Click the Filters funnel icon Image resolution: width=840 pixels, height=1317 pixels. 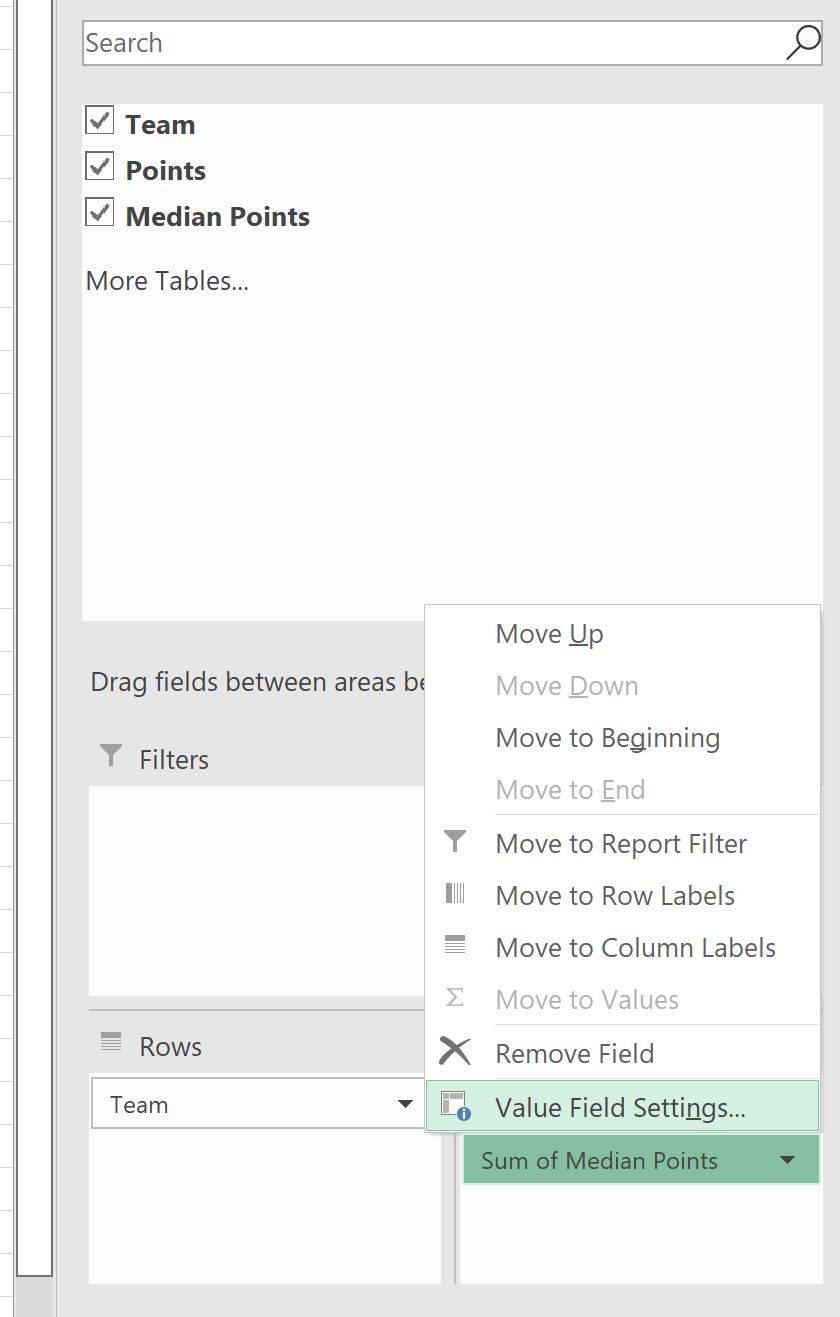(x=112, y=756)
